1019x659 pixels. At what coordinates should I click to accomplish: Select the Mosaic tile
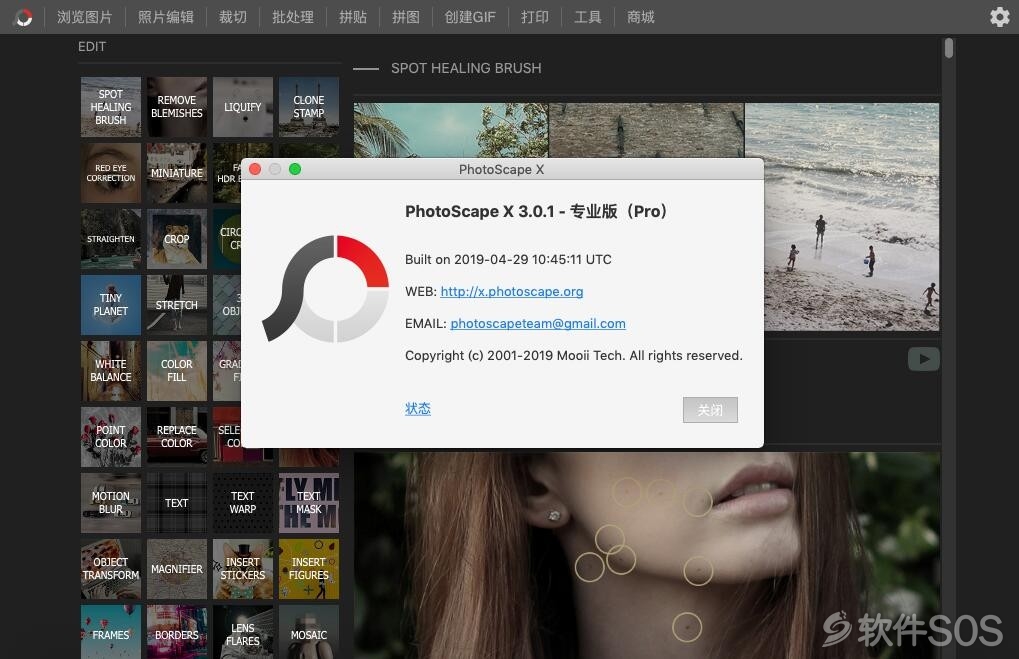(x=309, y=632)
